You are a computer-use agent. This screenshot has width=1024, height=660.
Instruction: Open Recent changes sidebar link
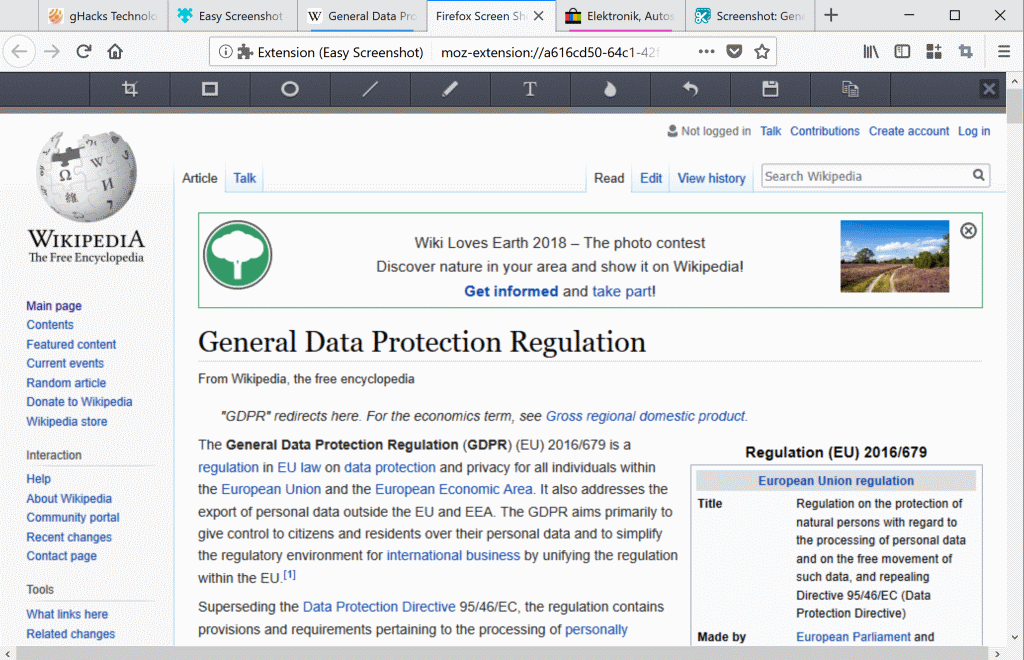tap(69, 537)
